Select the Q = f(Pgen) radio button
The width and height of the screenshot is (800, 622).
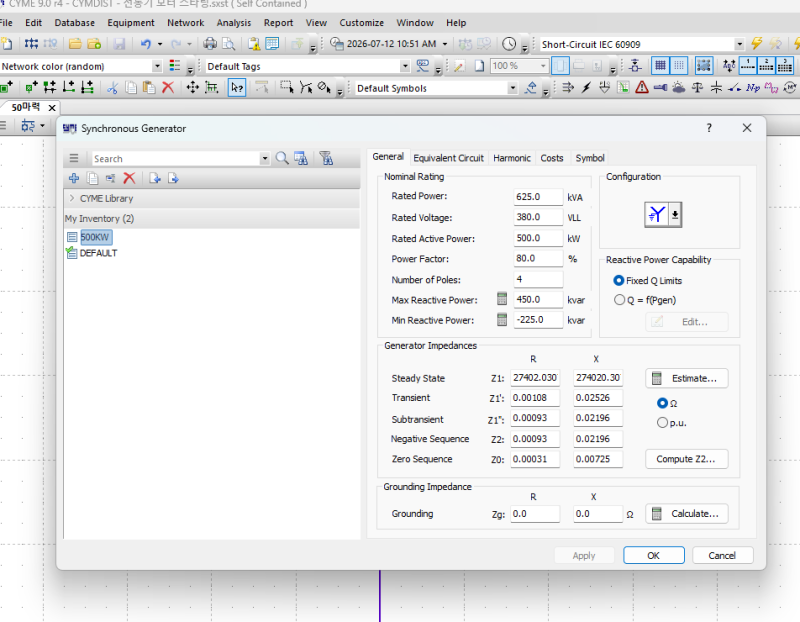click(x=619, y=300)
